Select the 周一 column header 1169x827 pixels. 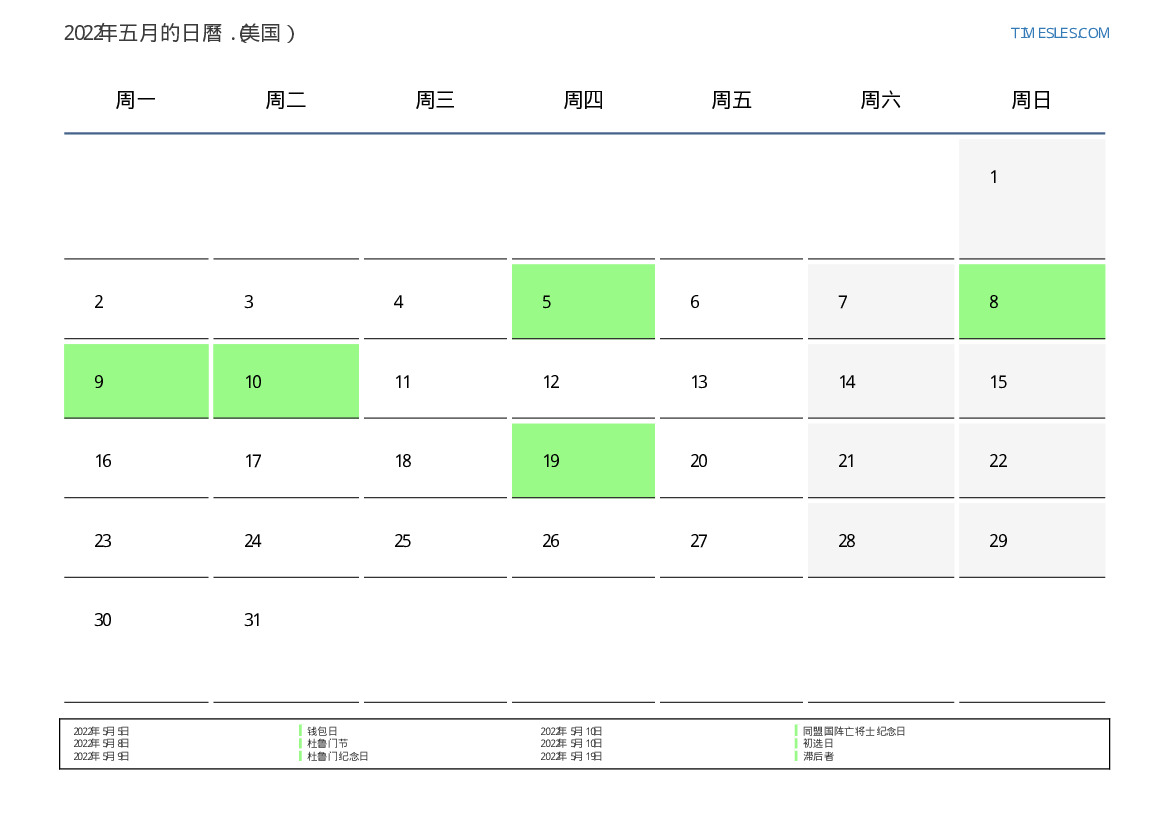tap(136, 100)
